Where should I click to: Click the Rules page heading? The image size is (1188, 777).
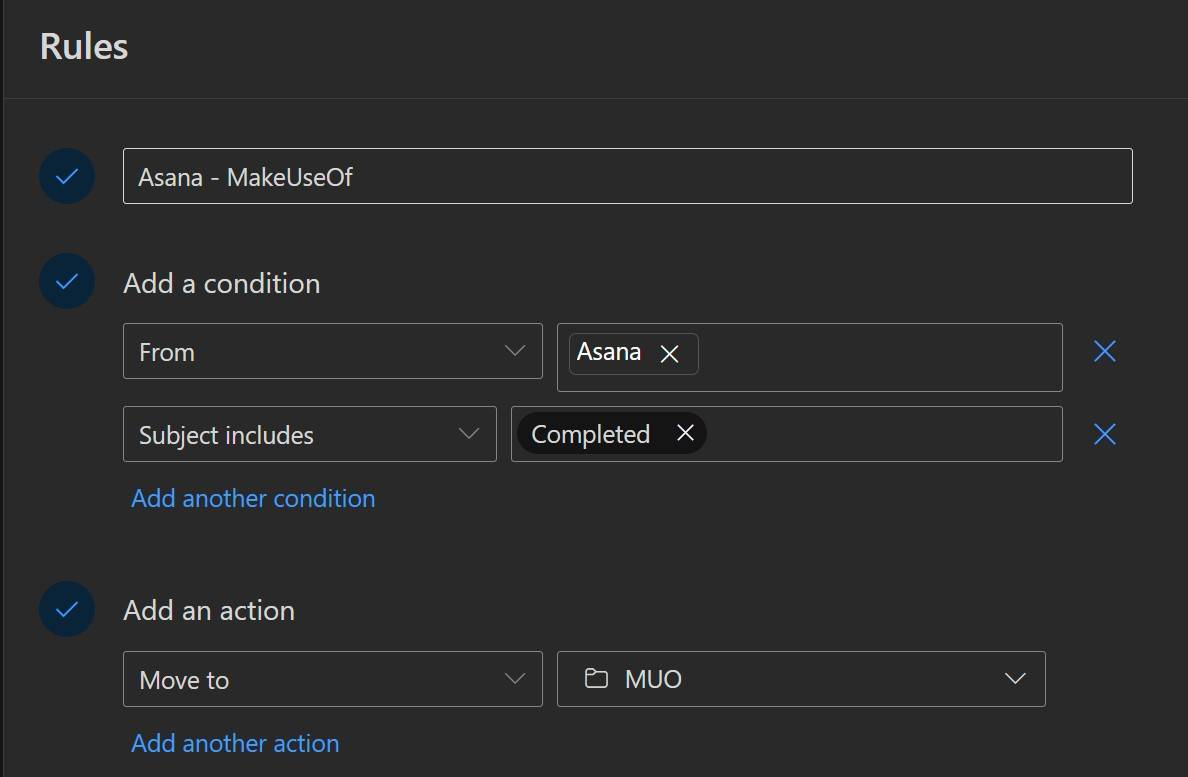(x=84, y=47)
